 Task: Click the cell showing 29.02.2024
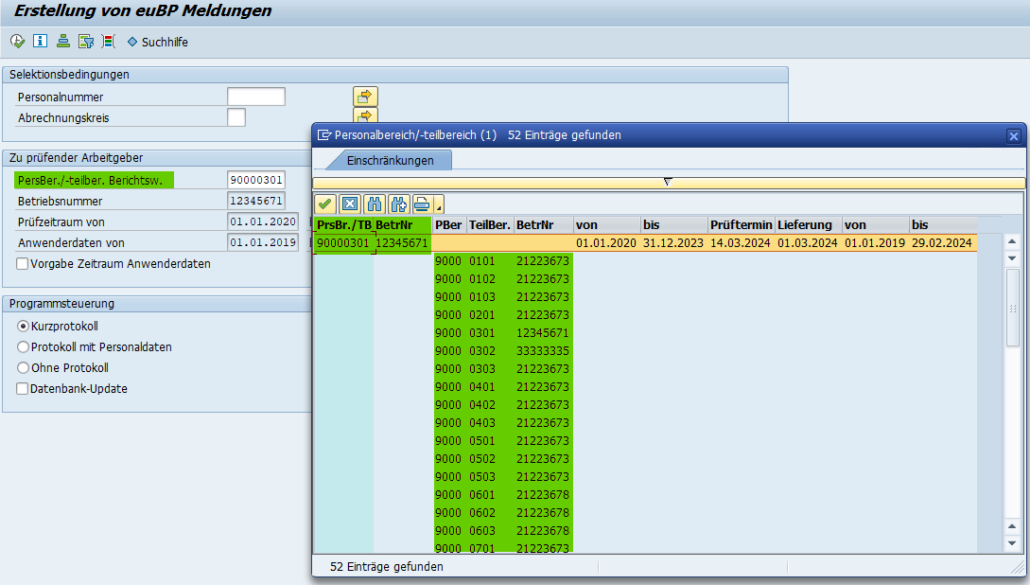(x=942, y=243)
